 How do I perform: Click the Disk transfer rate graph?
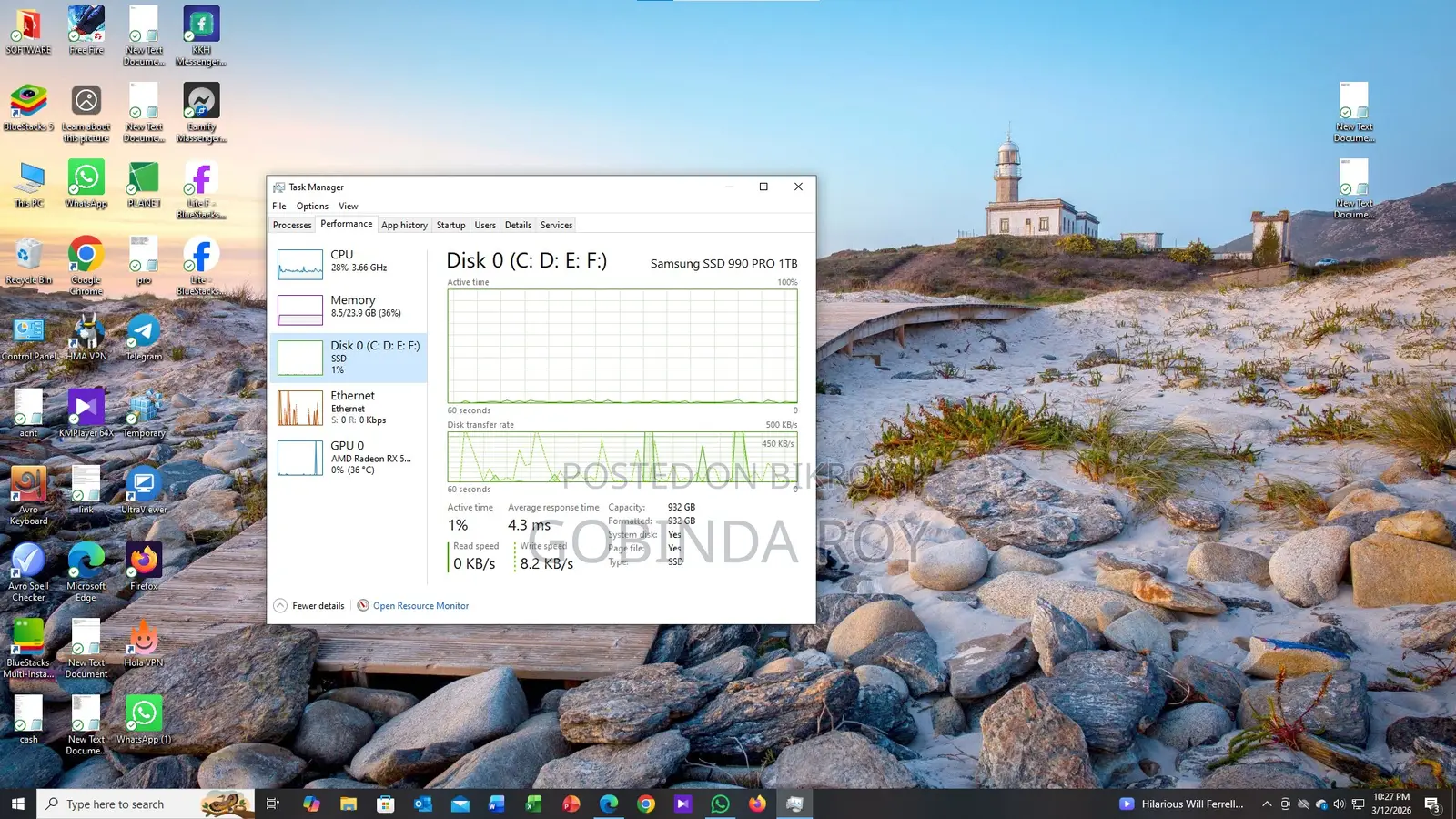point(622,457)
